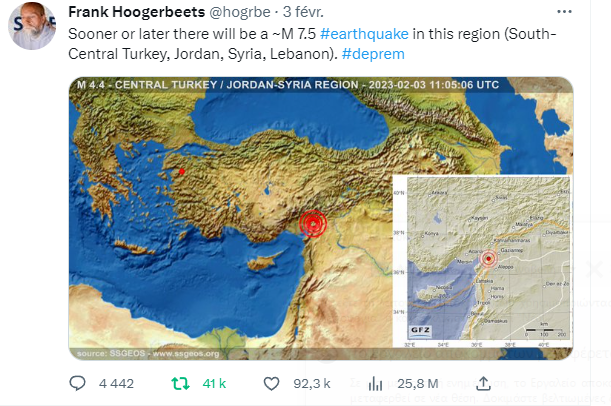Click the 25,8 M views count
The height and width of the screenshot is (406, 611).
point(418,383)
